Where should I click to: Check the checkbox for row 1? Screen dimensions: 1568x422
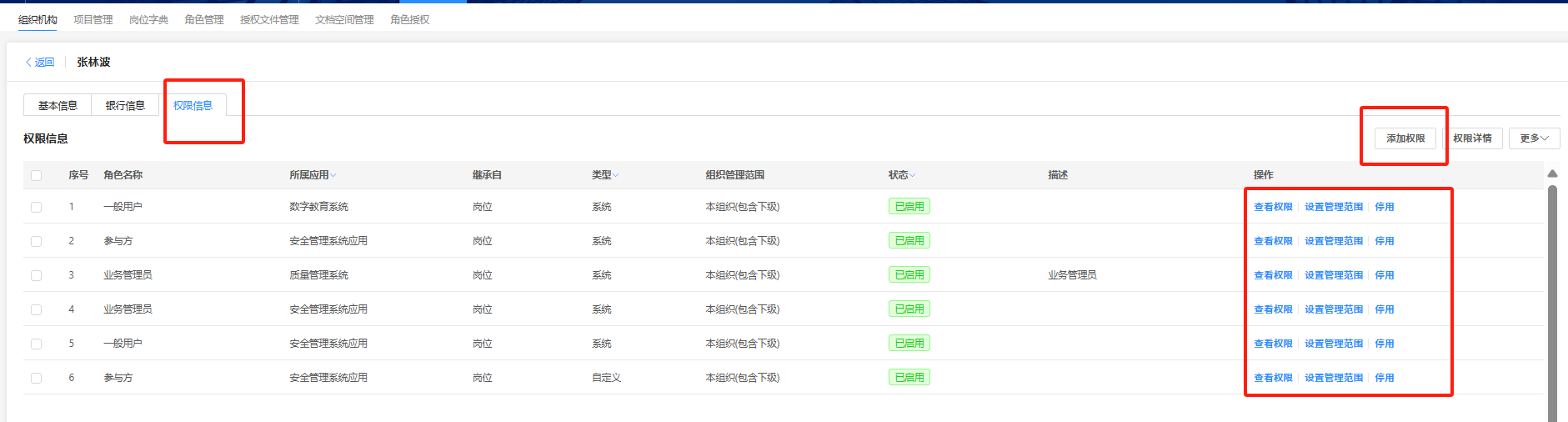click(x=36, y=207)
